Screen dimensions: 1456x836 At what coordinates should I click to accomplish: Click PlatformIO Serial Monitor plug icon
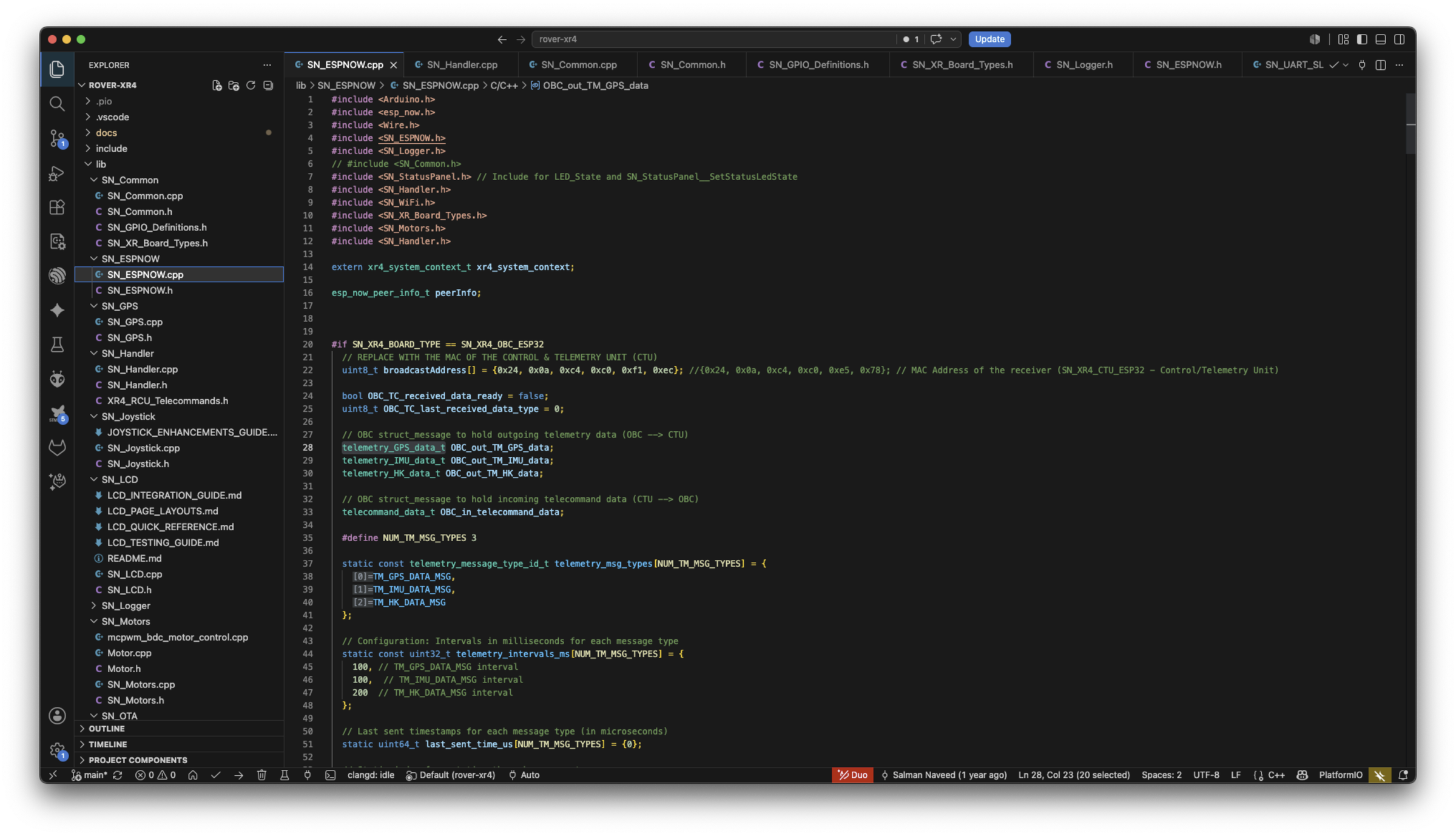[x=308, y=775]
